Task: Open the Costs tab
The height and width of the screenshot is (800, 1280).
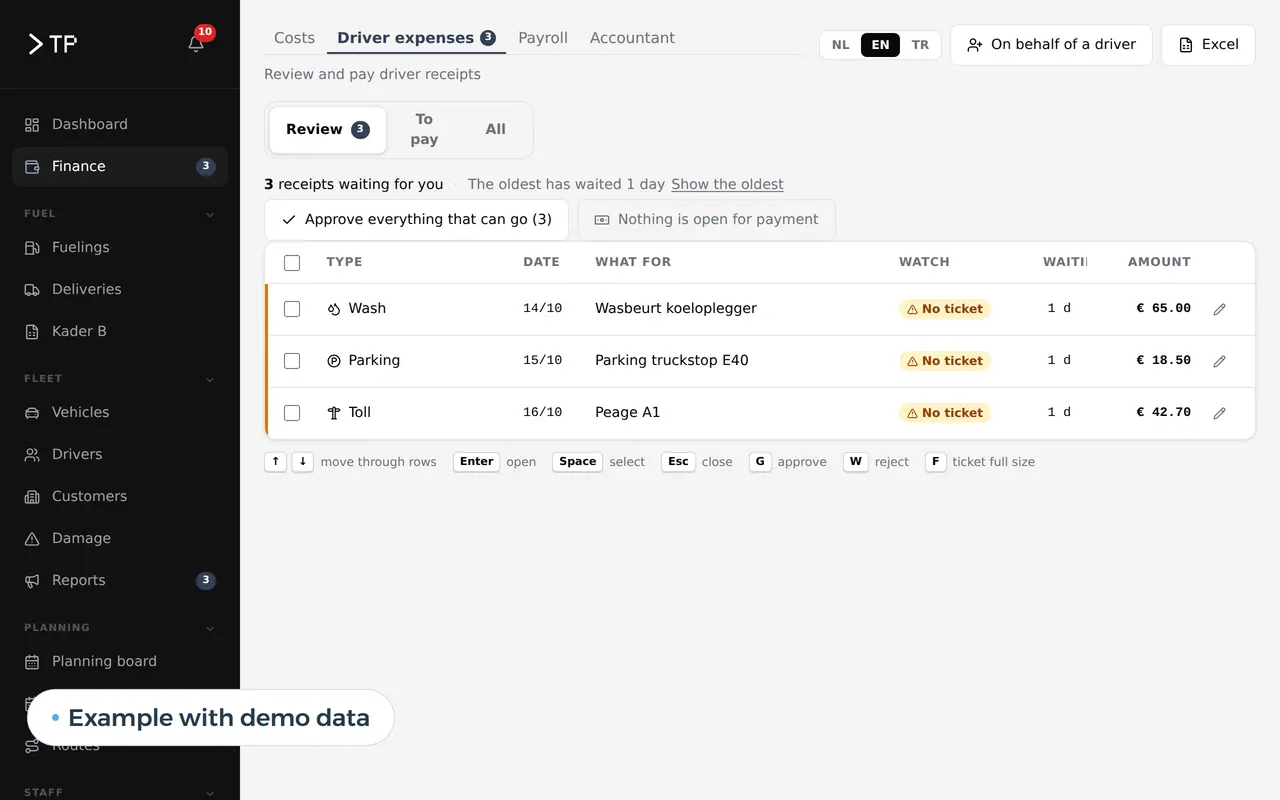Action: tap(294, 38)
